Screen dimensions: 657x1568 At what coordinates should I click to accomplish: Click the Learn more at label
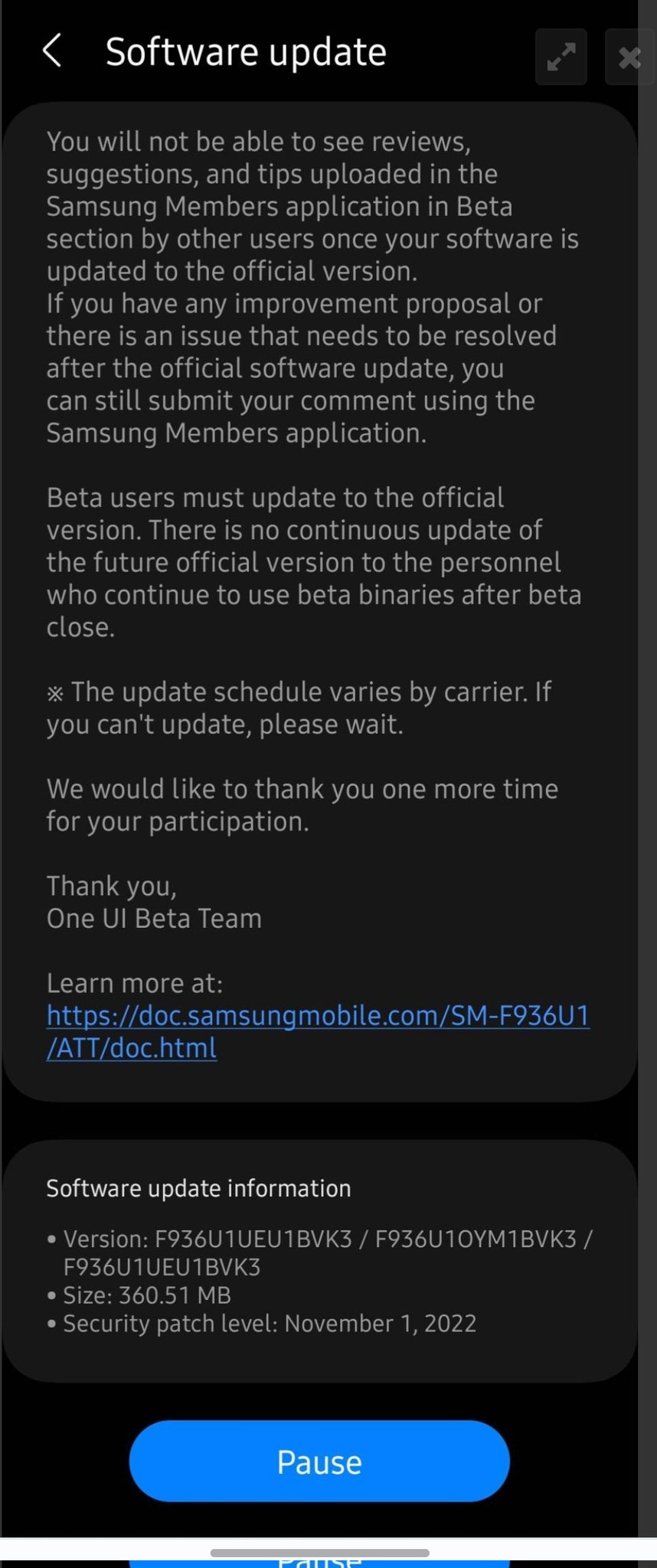[135, 983]
